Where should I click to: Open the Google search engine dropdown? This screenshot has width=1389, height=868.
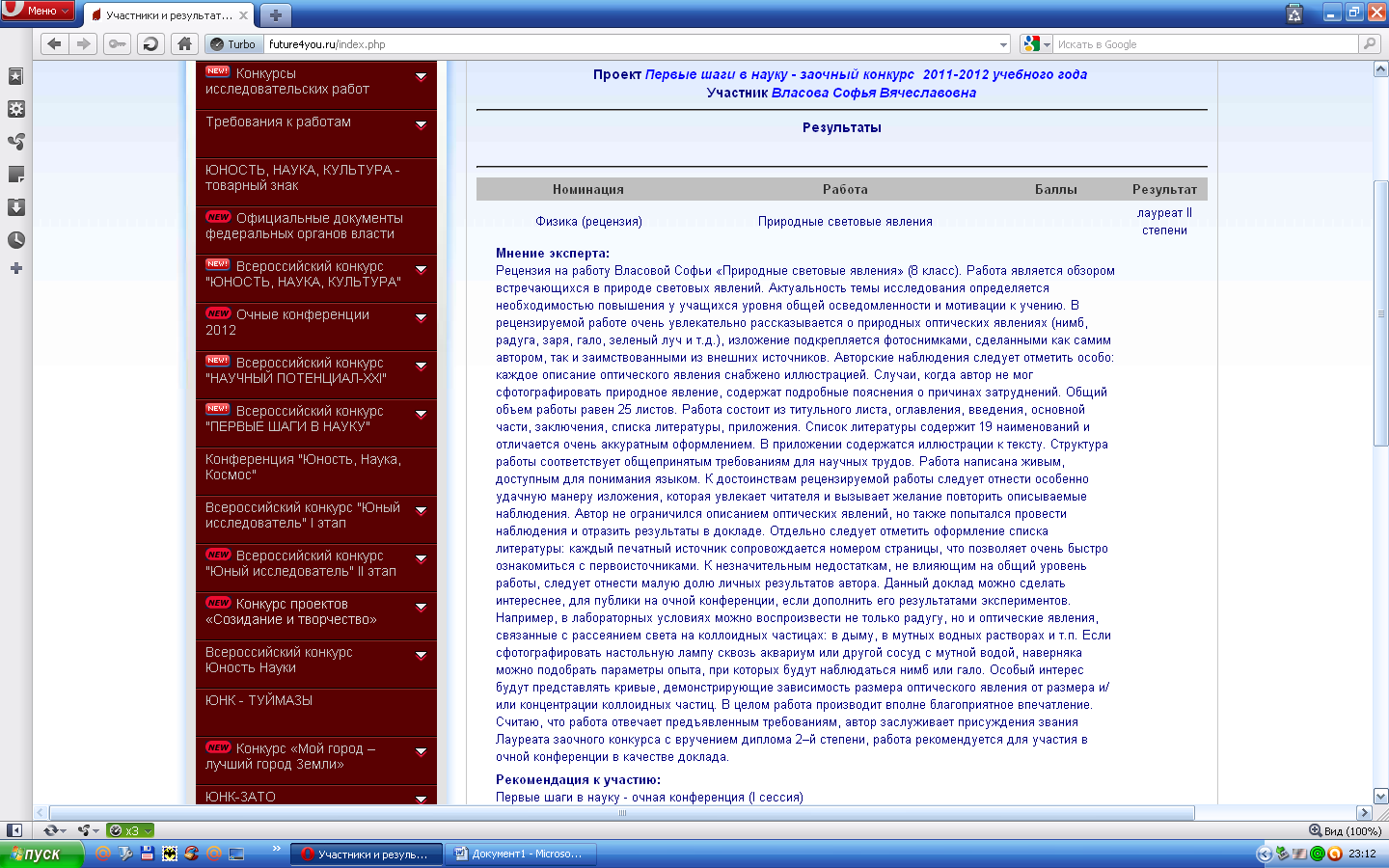click(x=1037, y=44)
